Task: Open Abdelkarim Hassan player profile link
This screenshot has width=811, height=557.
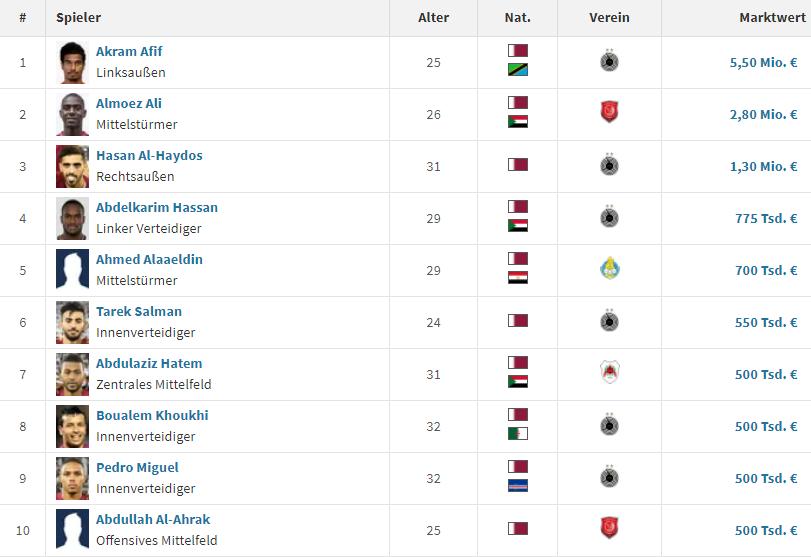Action: click(x=156, y=208)
